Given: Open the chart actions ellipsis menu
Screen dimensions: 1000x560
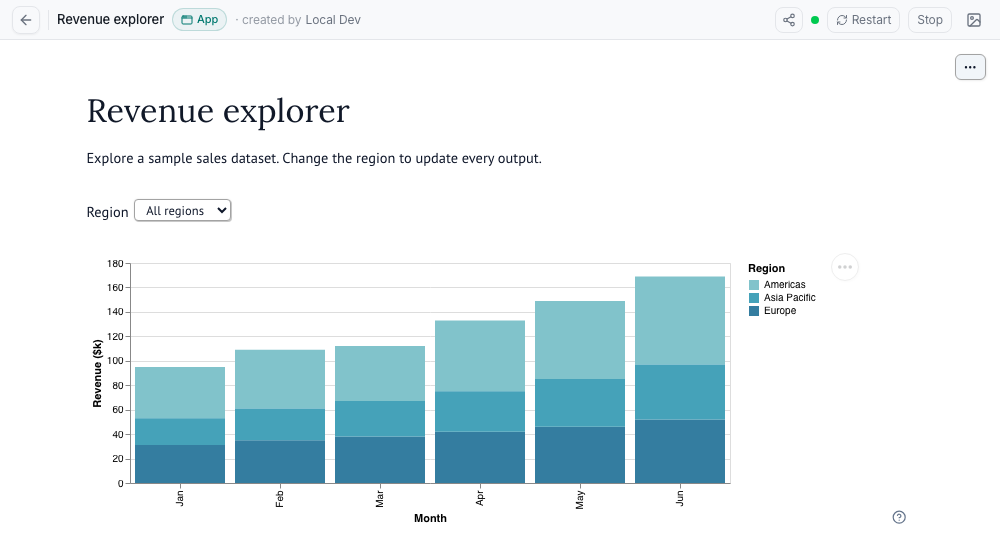Looking at the screenshot, I should [x=844, y=267].
